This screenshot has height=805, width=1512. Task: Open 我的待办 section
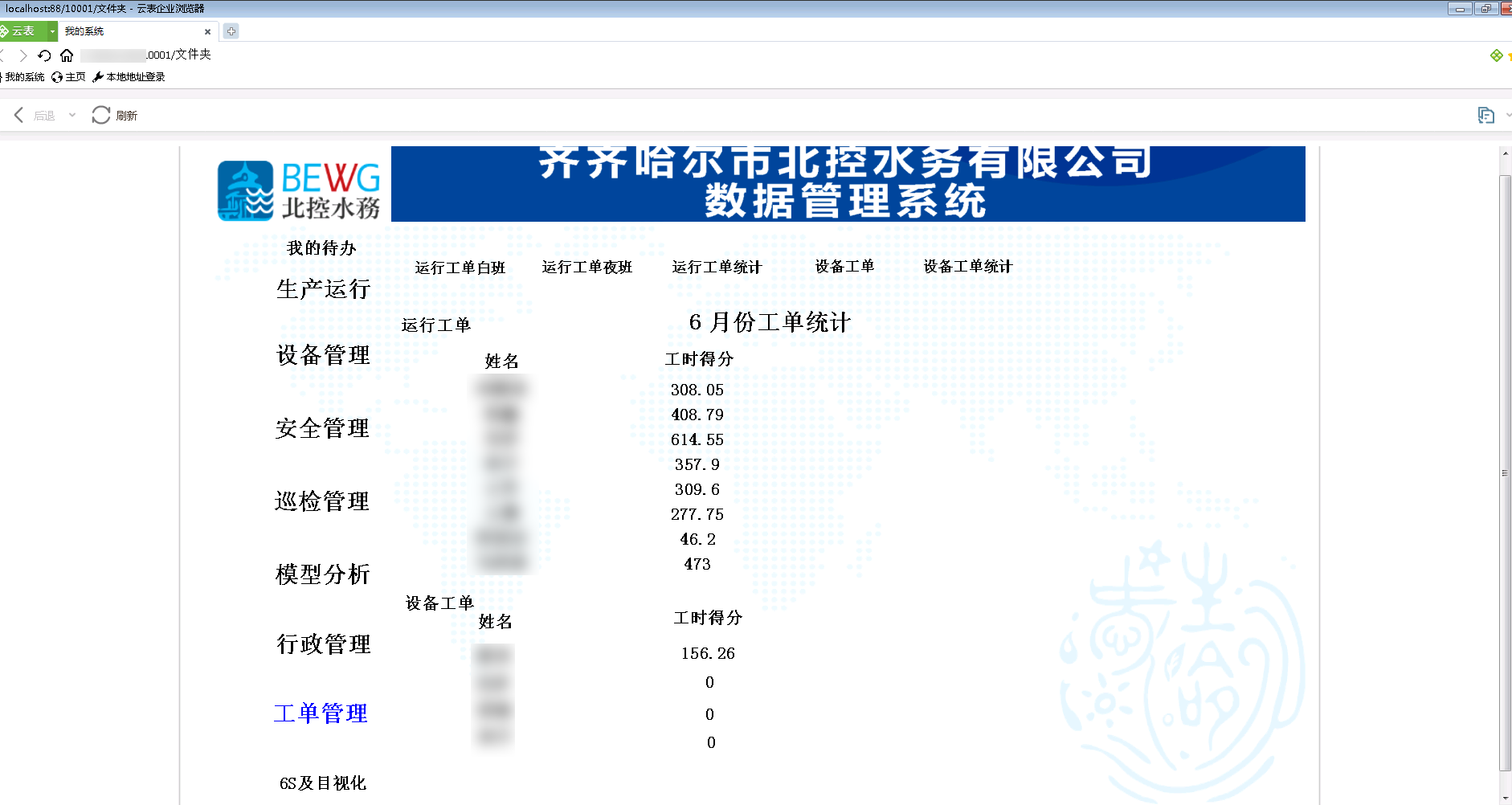tap(321, 248)
